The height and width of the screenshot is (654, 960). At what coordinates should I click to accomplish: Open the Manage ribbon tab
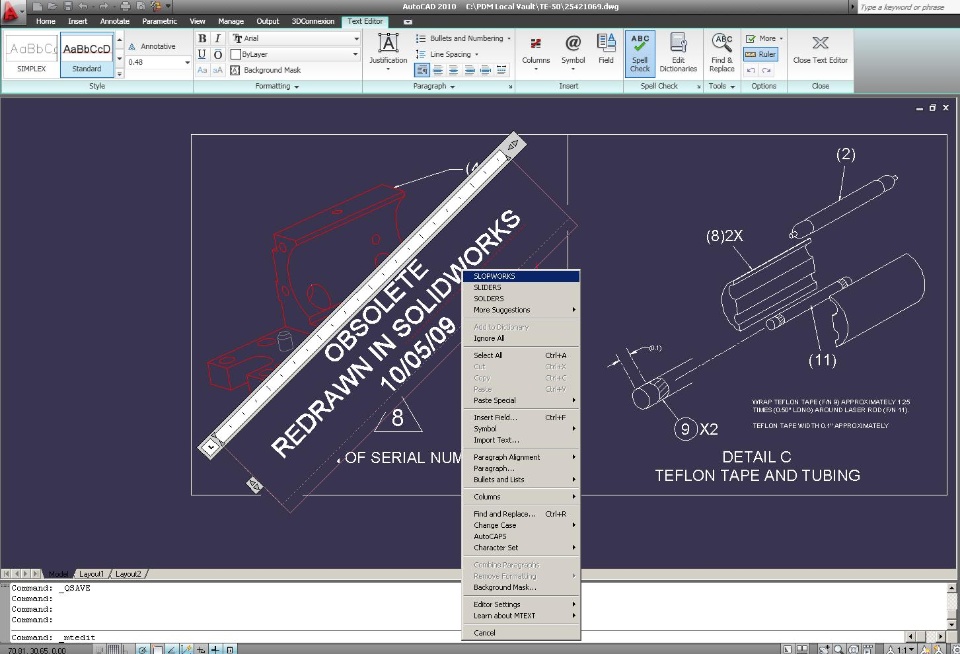(x=231, y=21)
